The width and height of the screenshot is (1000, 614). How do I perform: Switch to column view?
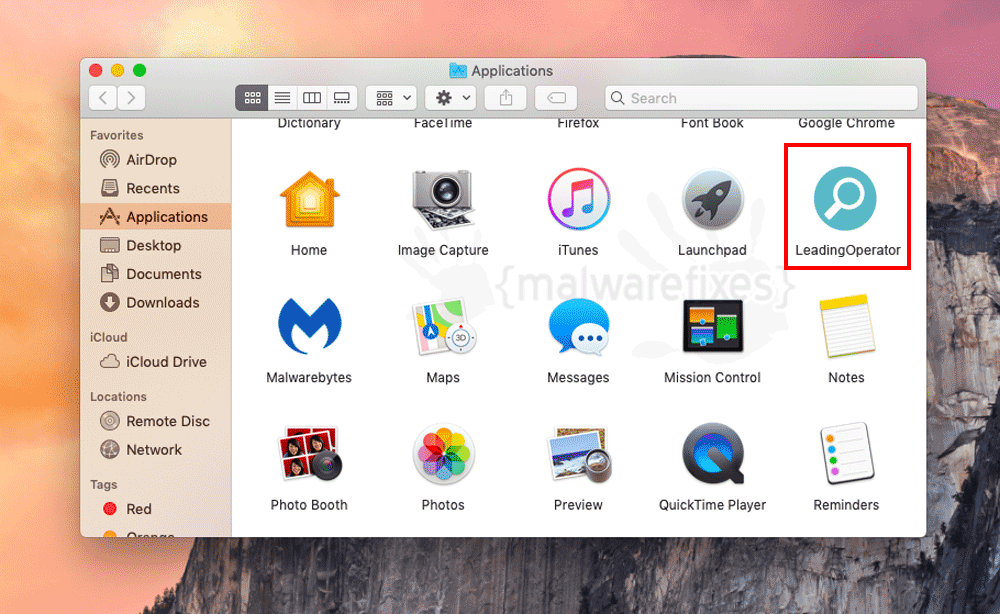pos(312,98)
